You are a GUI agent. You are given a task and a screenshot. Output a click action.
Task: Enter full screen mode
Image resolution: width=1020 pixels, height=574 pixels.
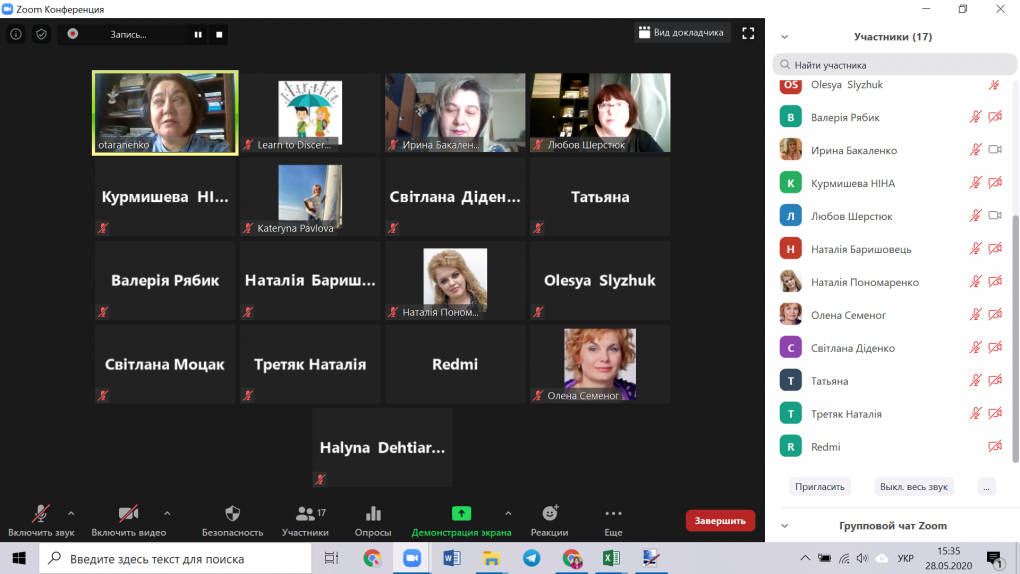pyautogui.click(x=748, y=33)
